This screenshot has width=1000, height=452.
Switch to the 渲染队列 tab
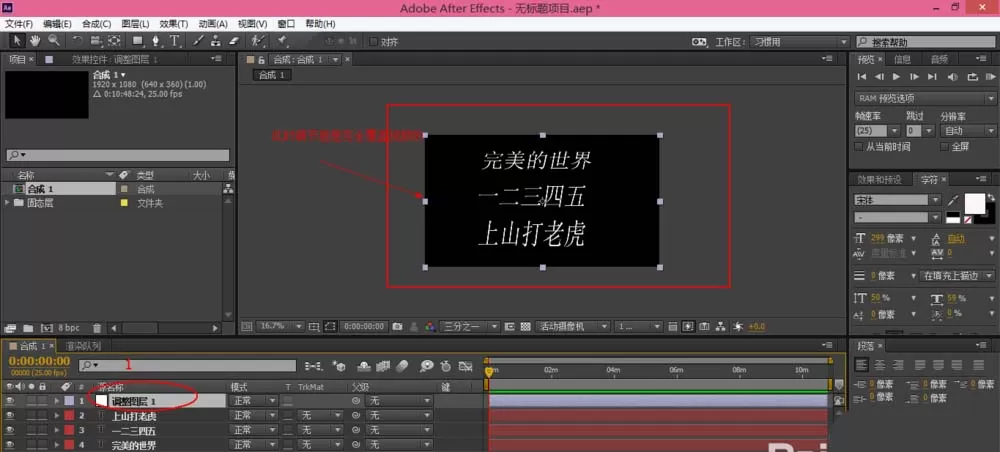pyautogui.click(x=84, y=346)
